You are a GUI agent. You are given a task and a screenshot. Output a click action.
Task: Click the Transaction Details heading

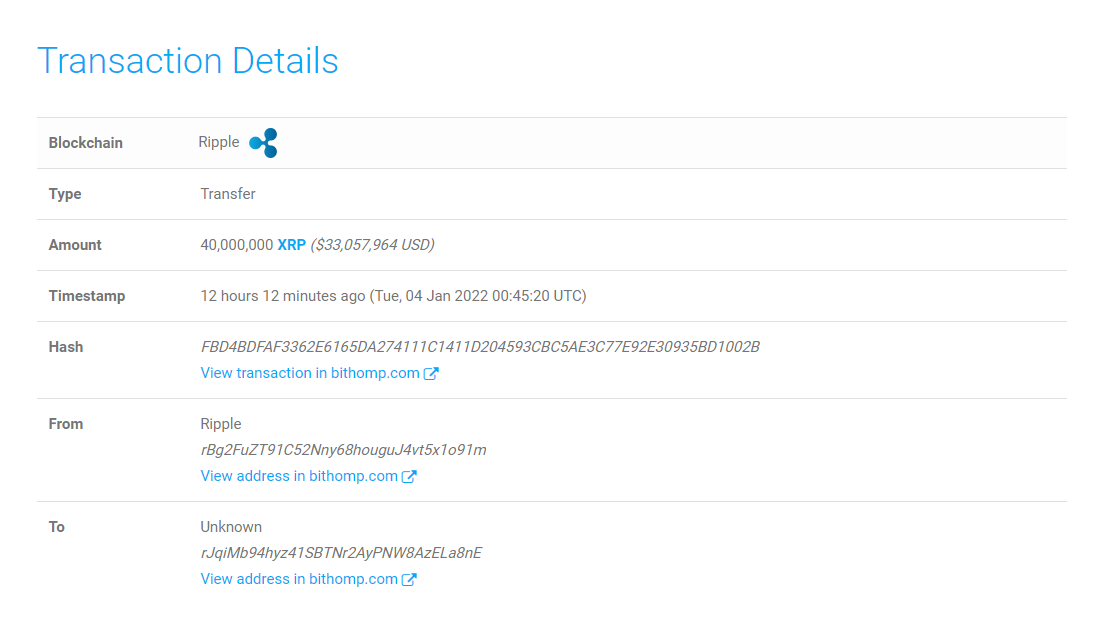tap(188, 61)
